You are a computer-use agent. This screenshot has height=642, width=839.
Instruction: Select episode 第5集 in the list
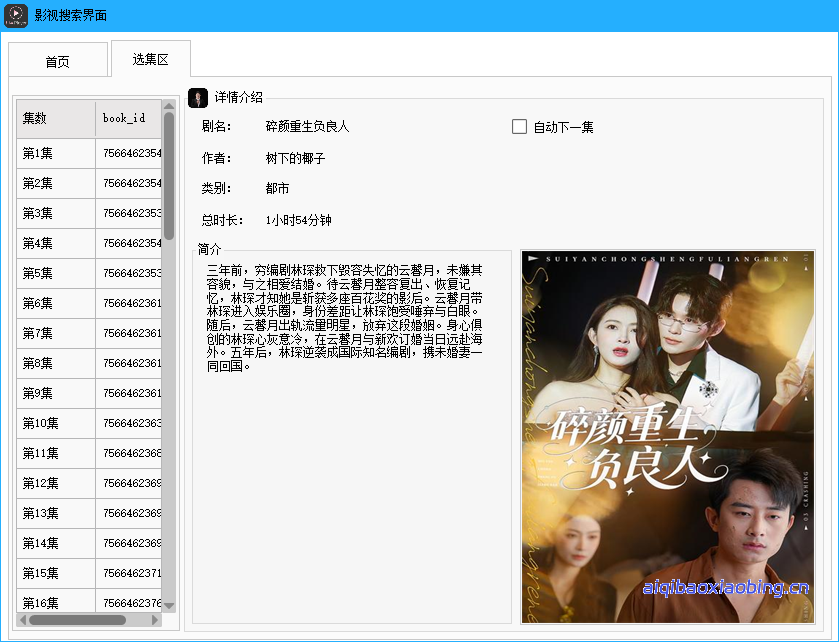pyautogui.click(x=55, y=273)
